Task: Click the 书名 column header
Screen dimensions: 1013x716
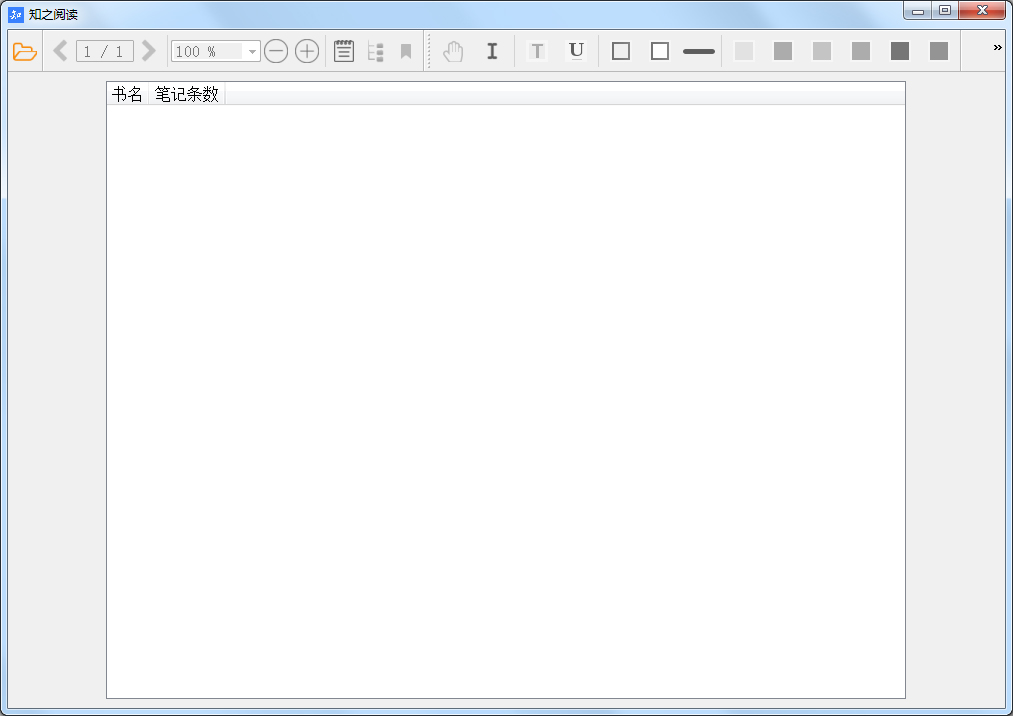Action: (x=127, y=92)
